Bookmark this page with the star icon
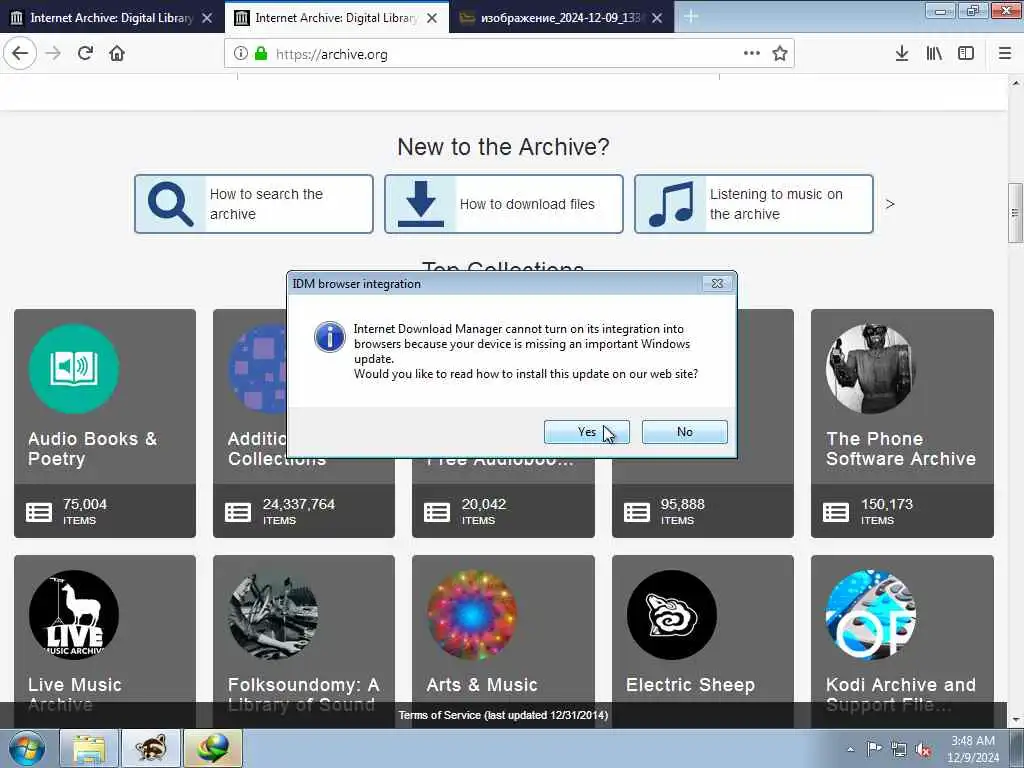The height and width of the screenshot is (768, 1024). tap(780, 54)
